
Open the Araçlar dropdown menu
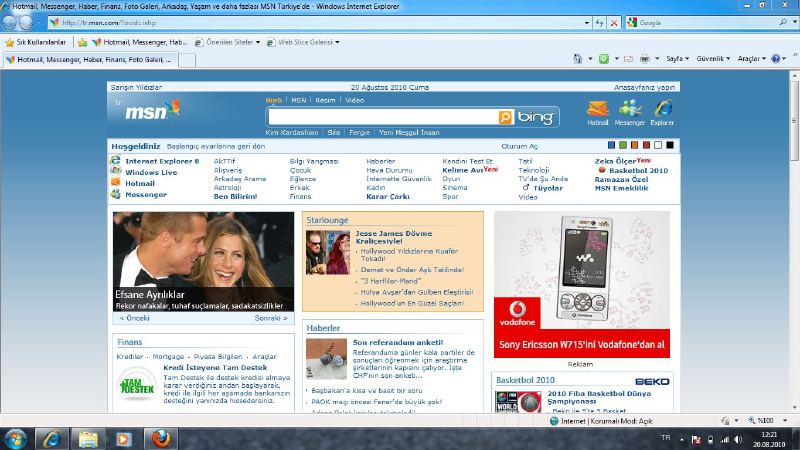751,59
